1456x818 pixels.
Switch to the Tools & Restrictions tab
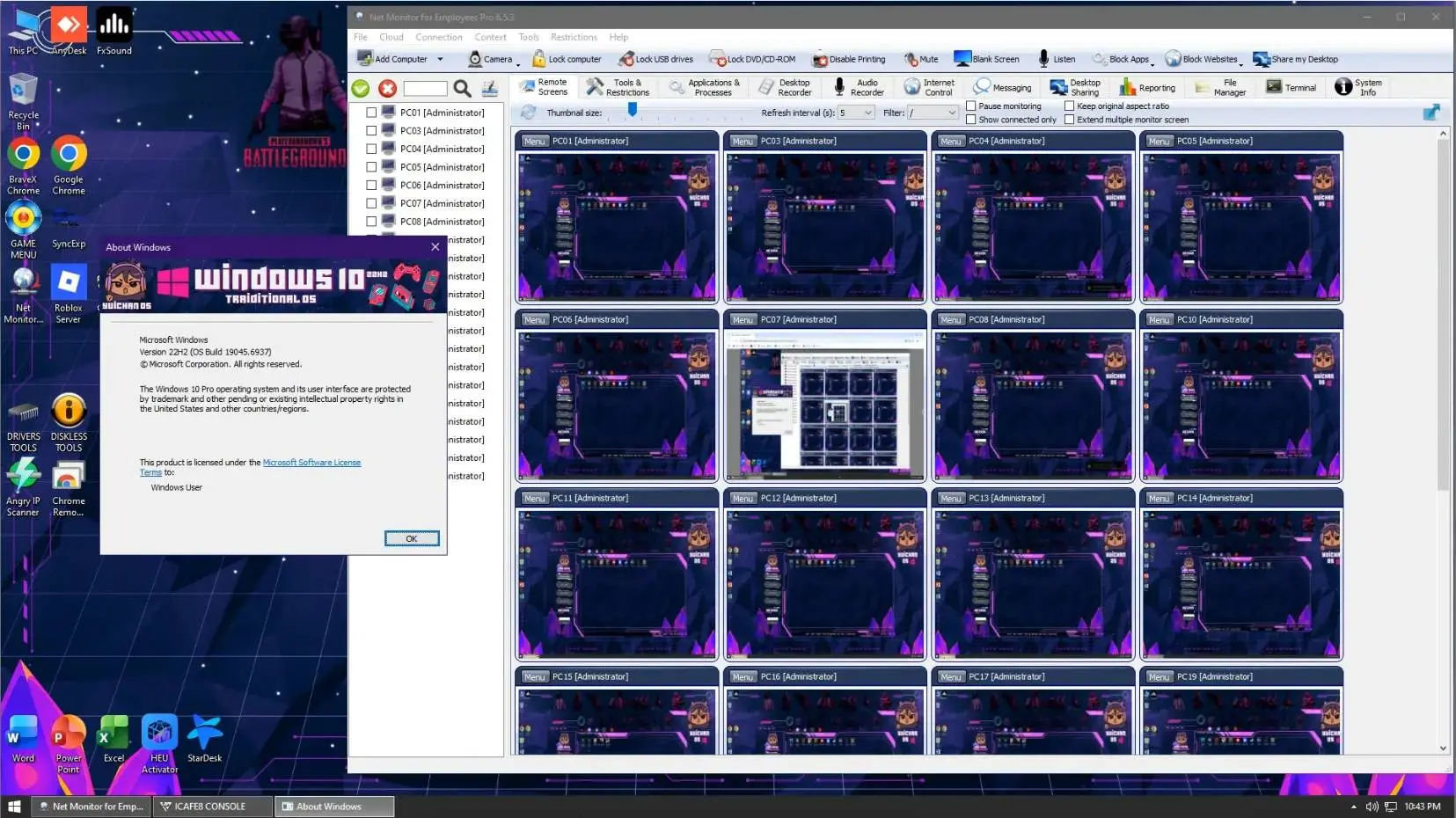(x=618, y=87)
